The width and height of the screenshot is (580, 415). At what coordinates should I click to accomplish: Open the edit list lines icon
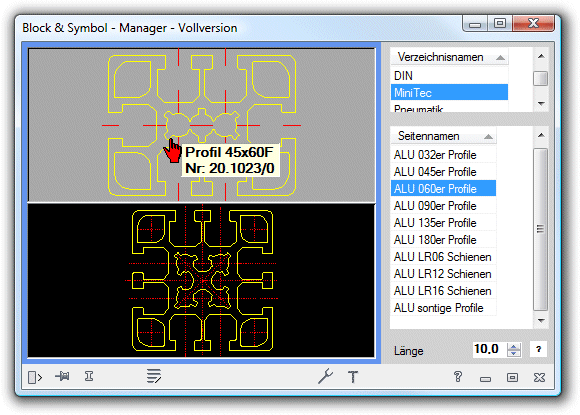click(154, 376)
